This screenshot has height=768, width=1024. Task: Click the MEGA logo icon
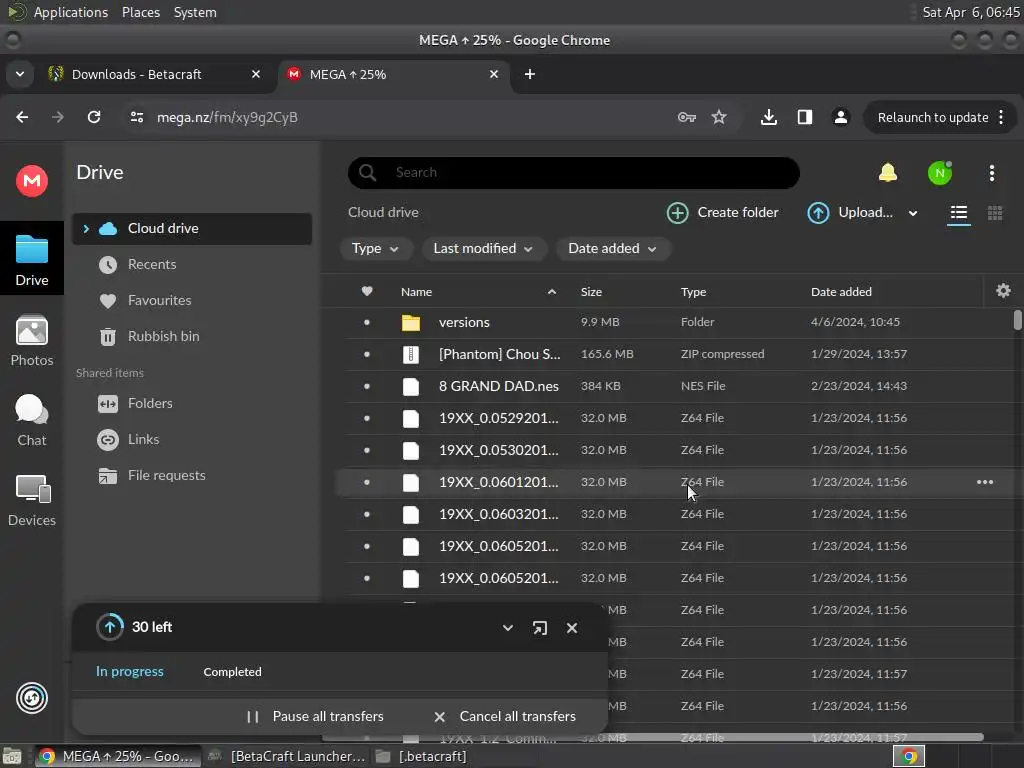tap(31, 180)
